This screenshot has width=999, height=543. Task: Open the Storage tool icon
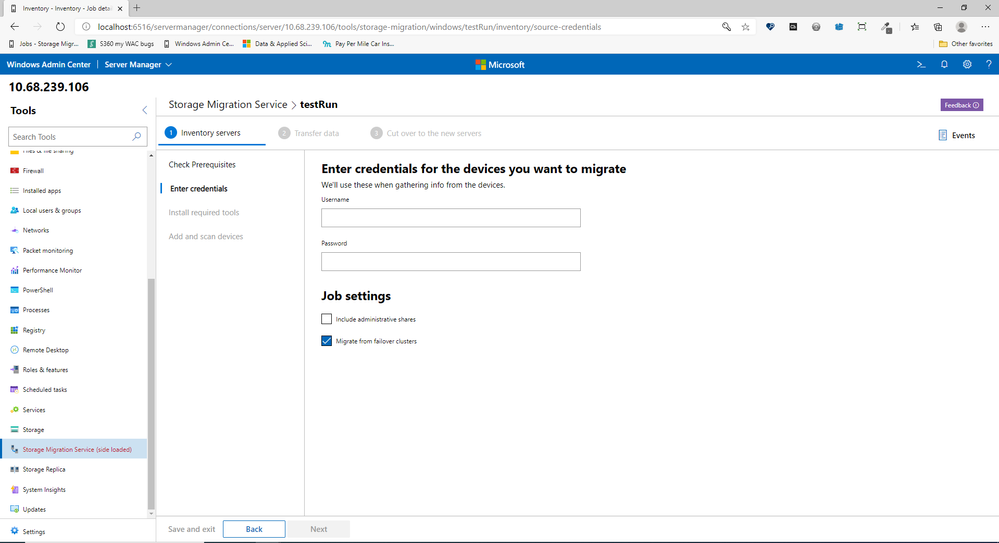point(15,430)
